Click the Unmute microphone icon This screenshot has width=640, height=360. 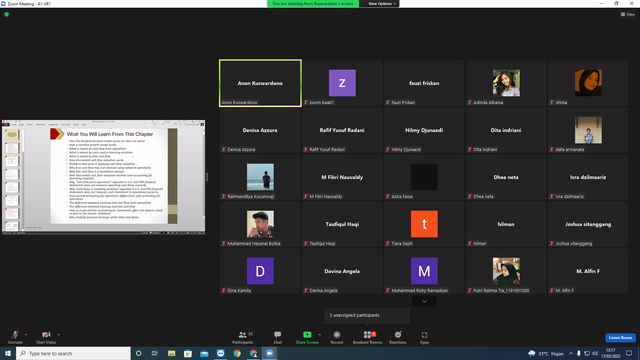point(15,335)
